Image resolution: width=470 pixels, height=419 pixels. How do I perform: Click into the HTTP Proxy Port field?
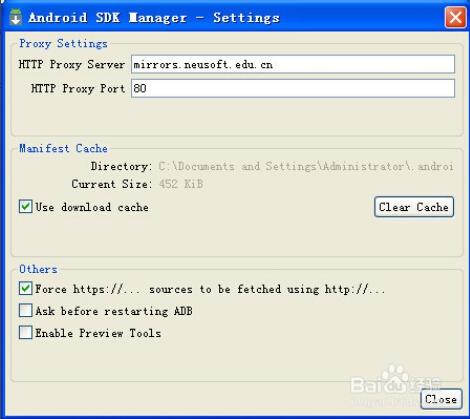[x=293, y=88]
